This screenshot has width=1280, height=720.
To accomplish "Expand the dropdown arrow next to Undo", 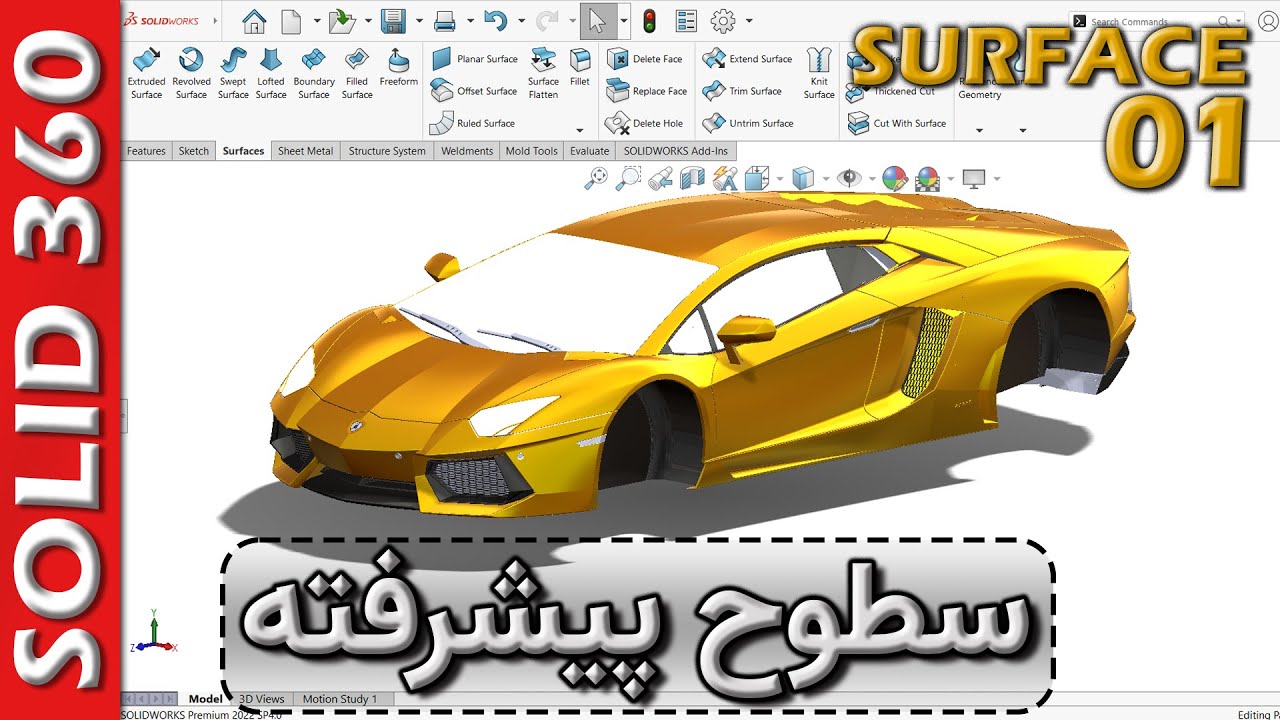I will (520, 21).
